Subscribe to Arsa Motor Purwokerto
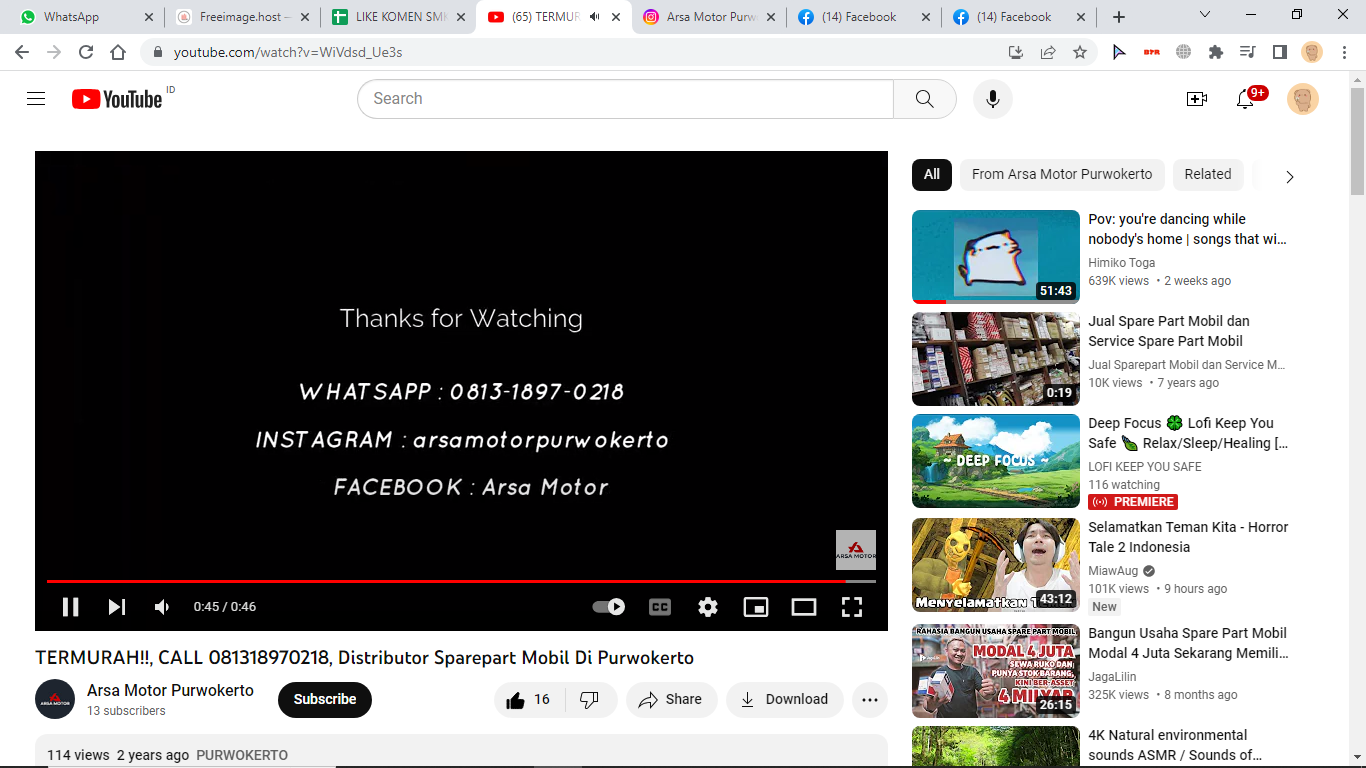 (325, 700)
